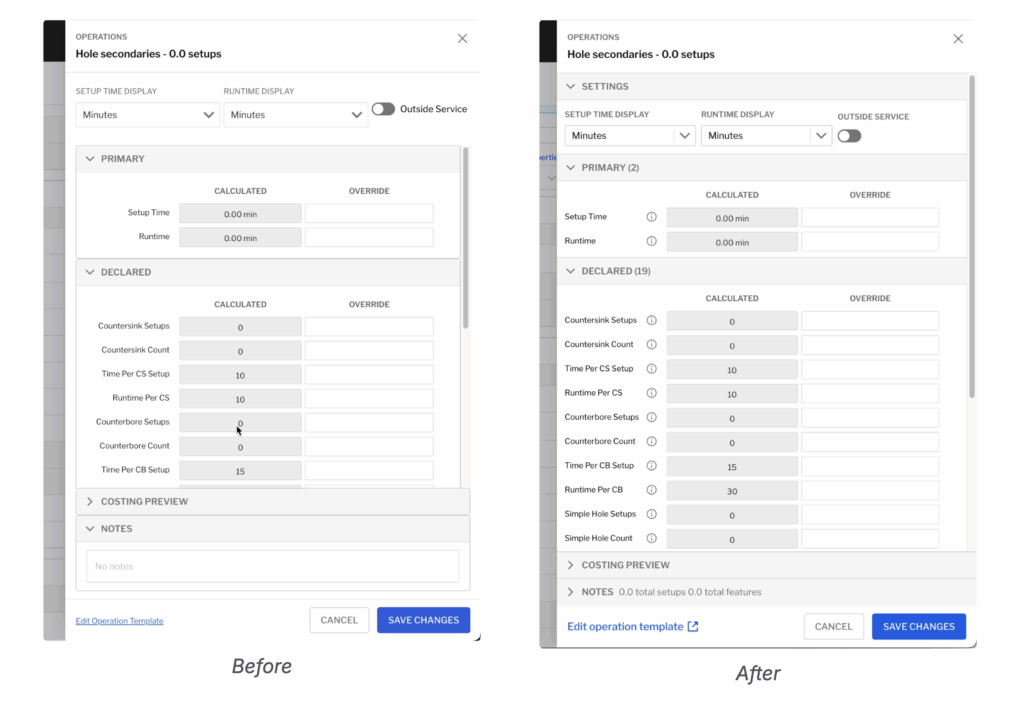The image size is (1024, 703).
Task: Toggle the Outside Service switch in After dialog
Action: (849, 135)
